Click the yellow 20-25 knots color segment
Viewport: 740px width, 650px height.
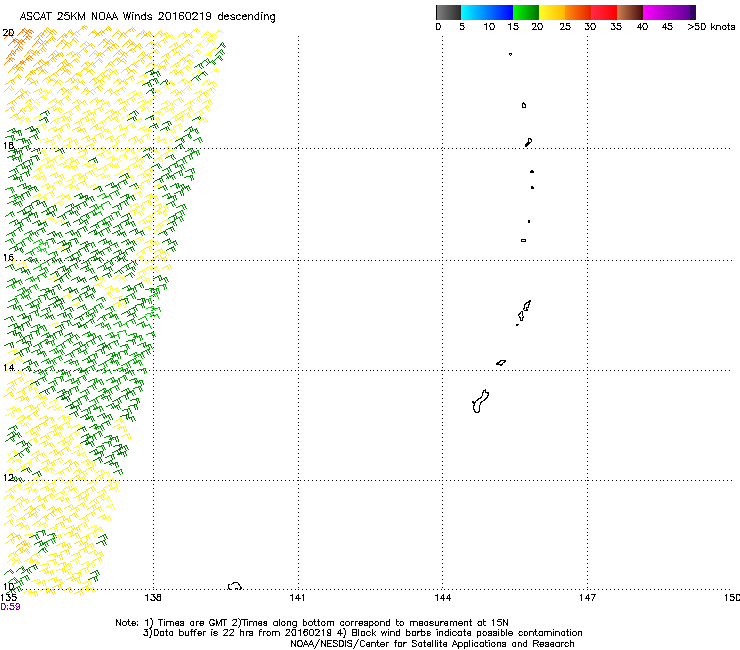coord(552,12)
